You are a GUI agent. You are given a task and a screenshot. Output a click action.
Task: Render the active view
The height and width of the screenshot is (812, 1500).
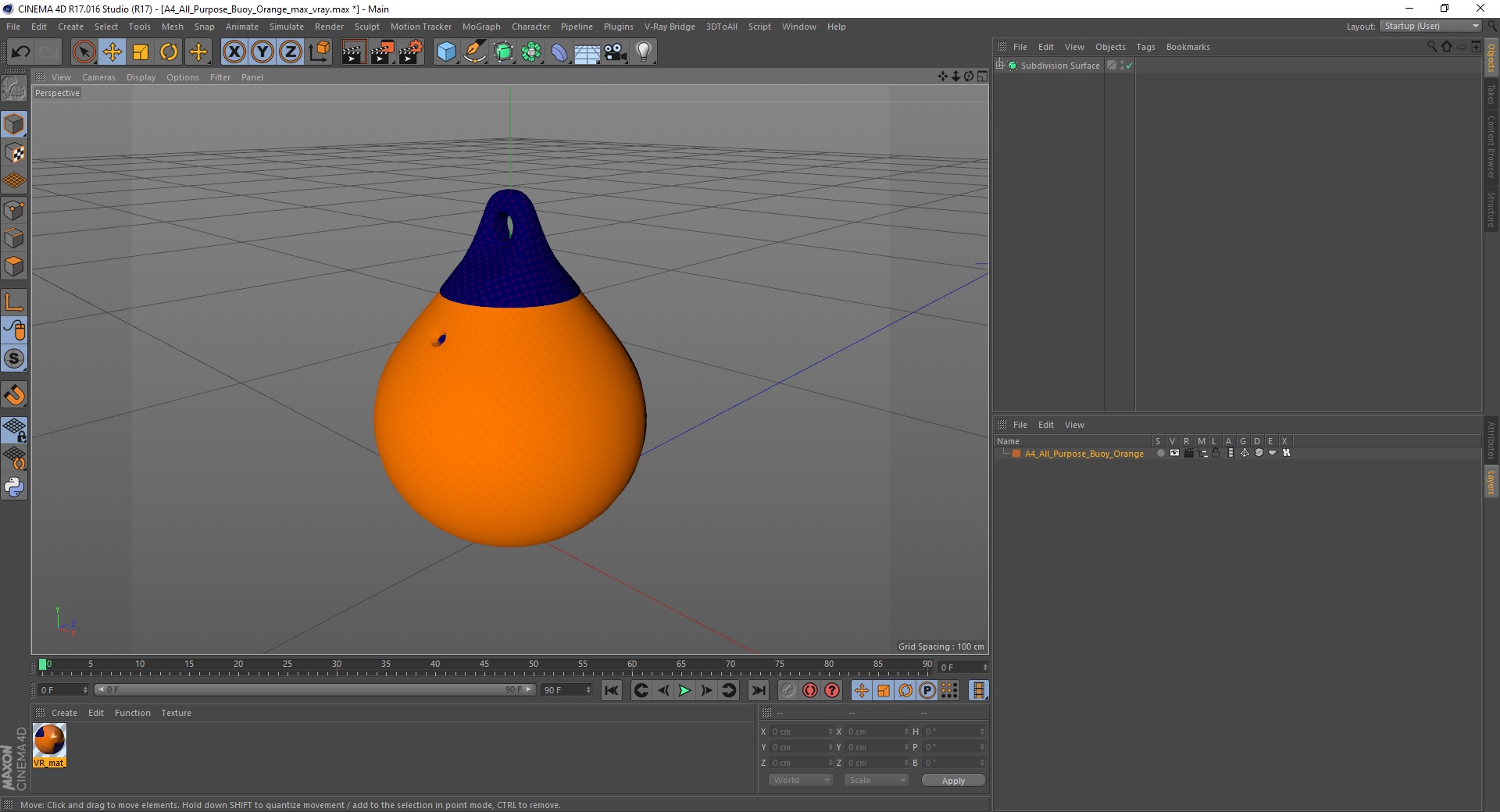(x=353, y=52)
